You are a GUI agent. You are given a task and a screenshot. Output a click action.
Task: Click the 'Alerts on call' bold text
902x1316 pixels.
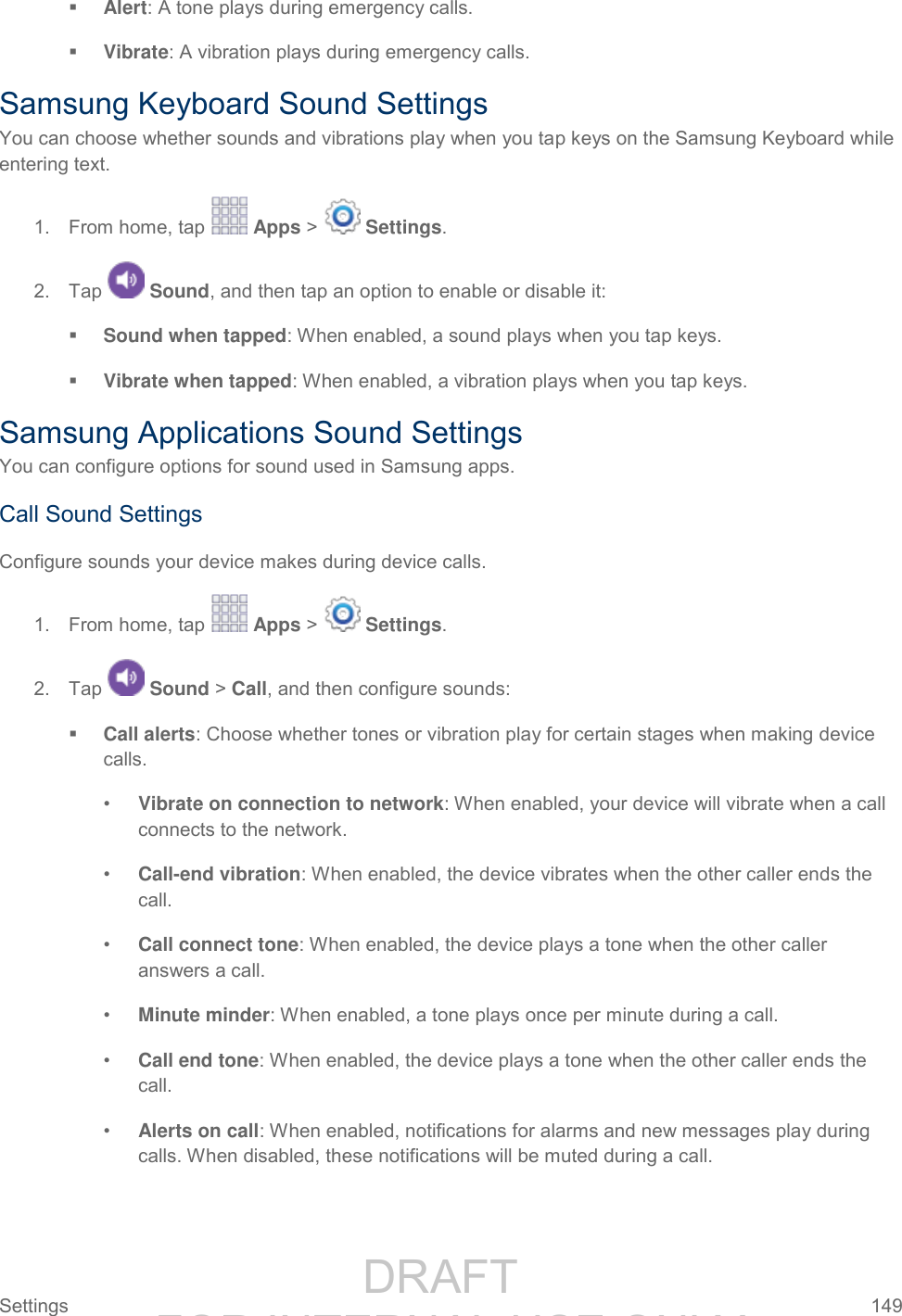coord(197,1131)
